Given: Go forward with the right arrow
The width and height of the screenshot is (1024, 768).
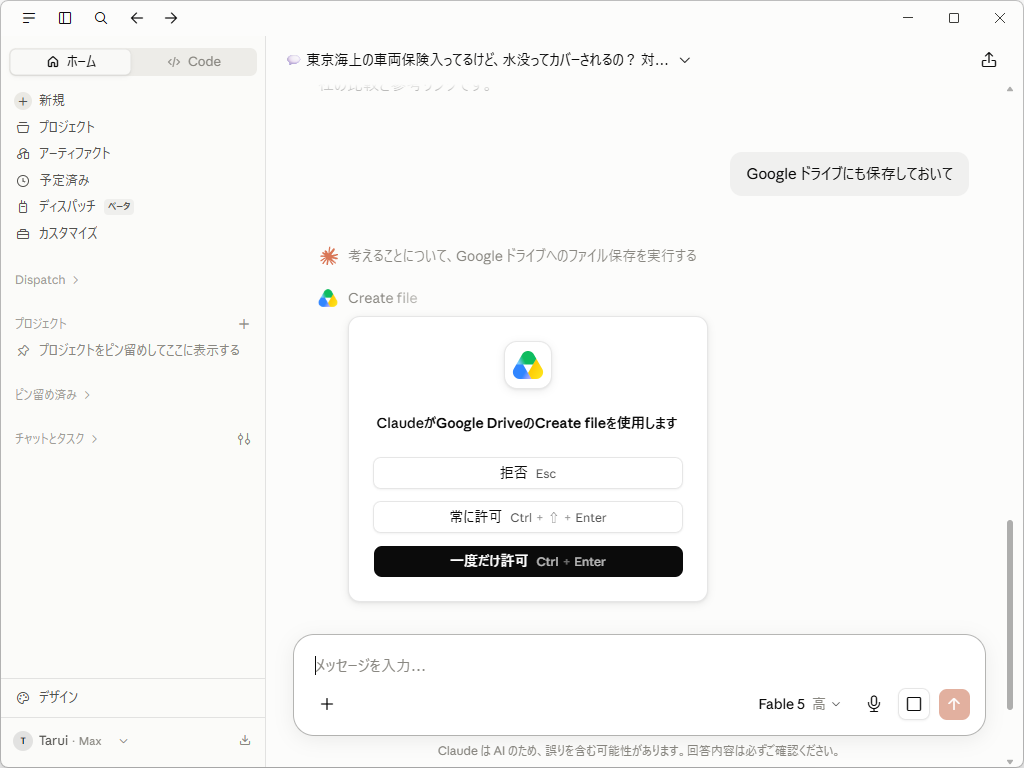Looking at the screenshot, I should pyautogui.click(x=171, y=18).
